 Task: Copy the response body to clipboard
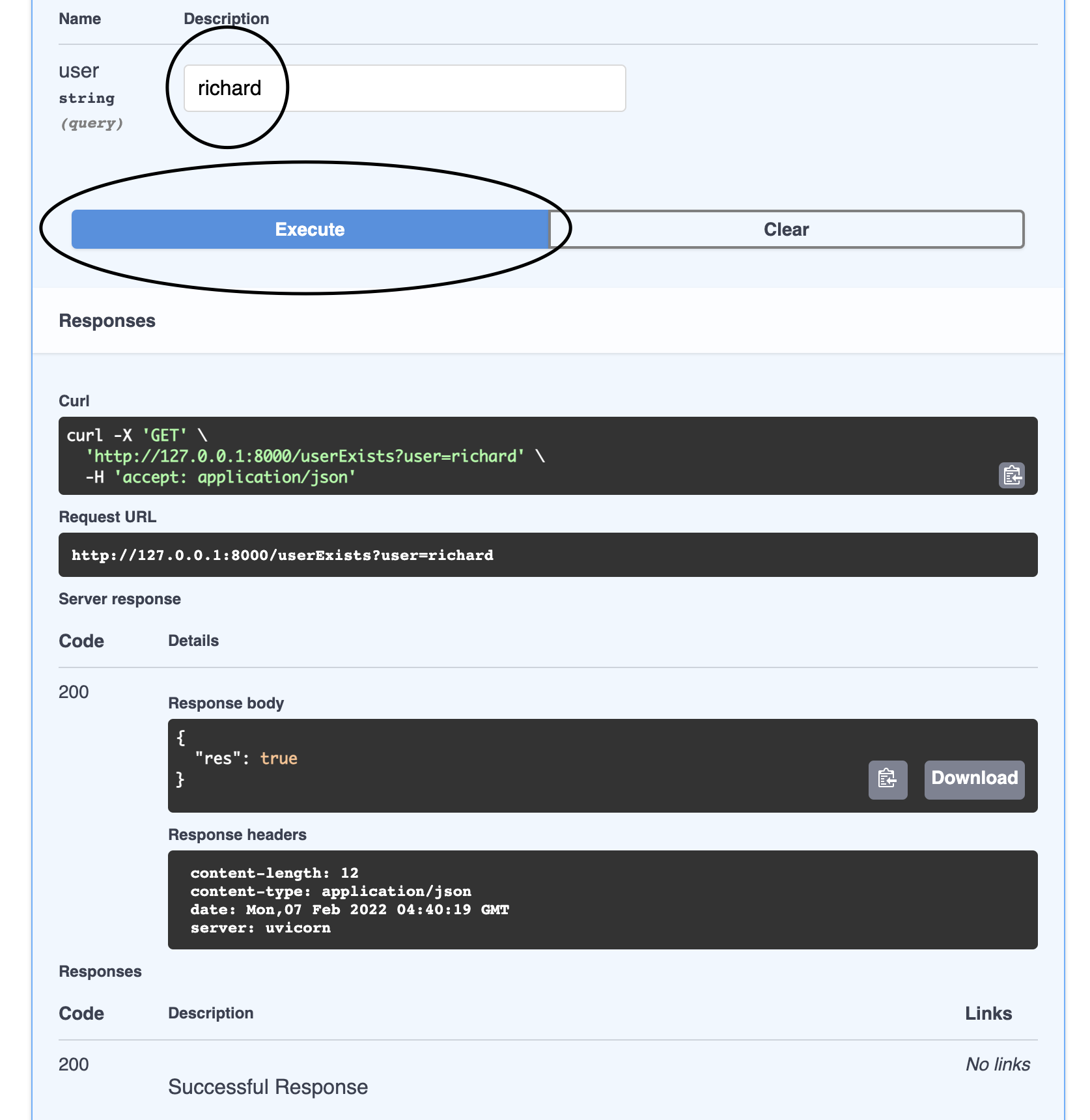(x=887, y=779)
